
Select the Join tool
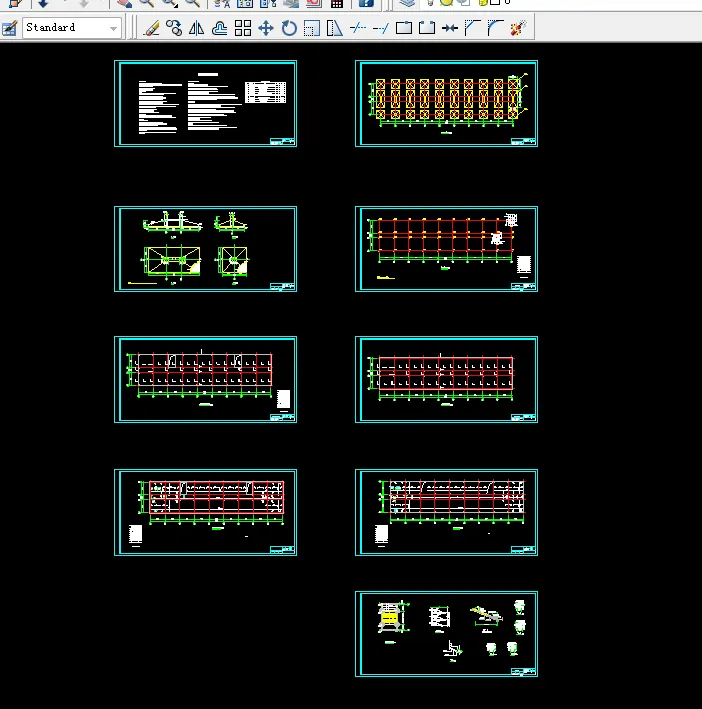[450, 28]
